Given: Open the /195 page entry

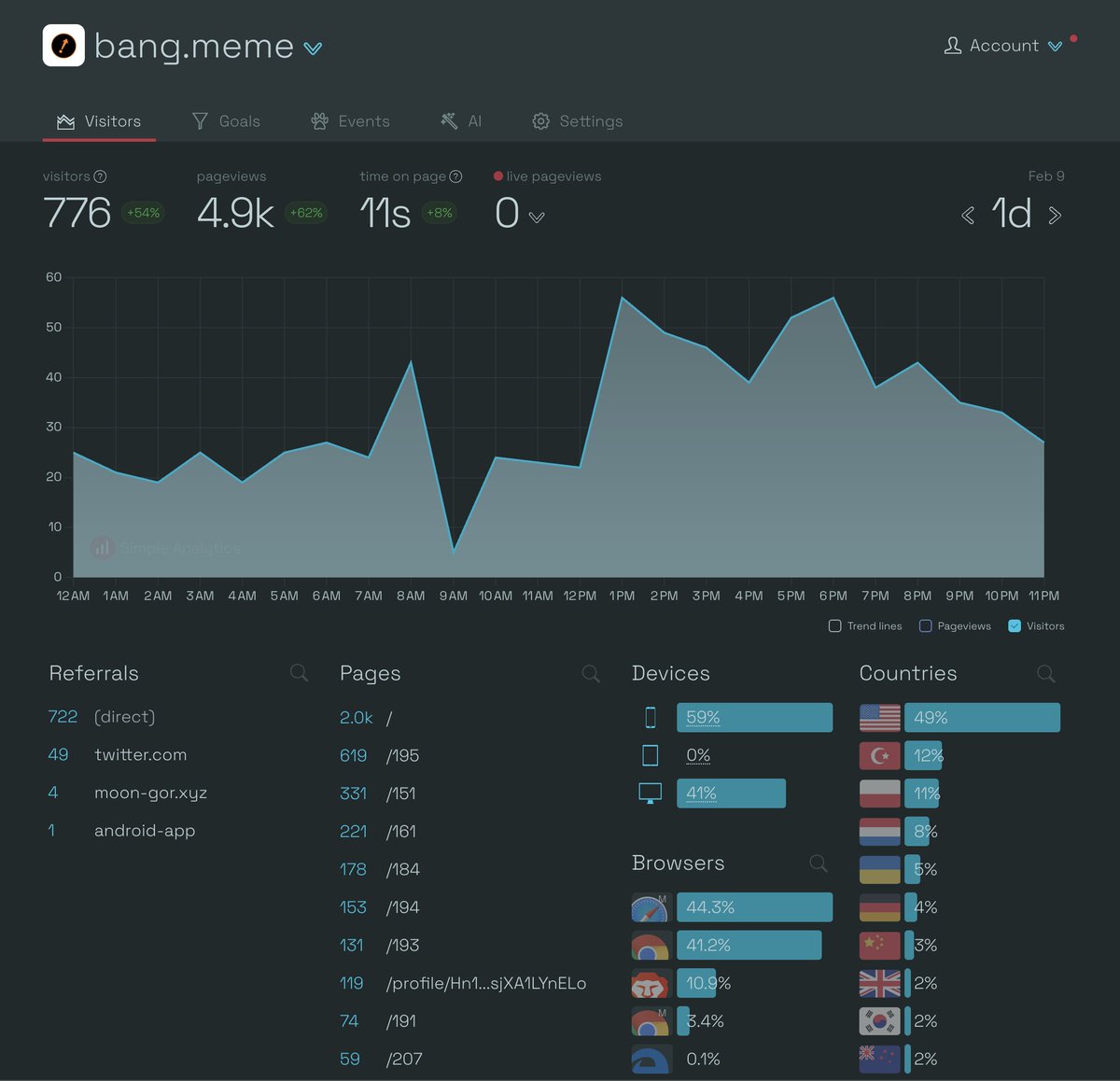Looking at the screenshot, I should [x=402, y=755].
